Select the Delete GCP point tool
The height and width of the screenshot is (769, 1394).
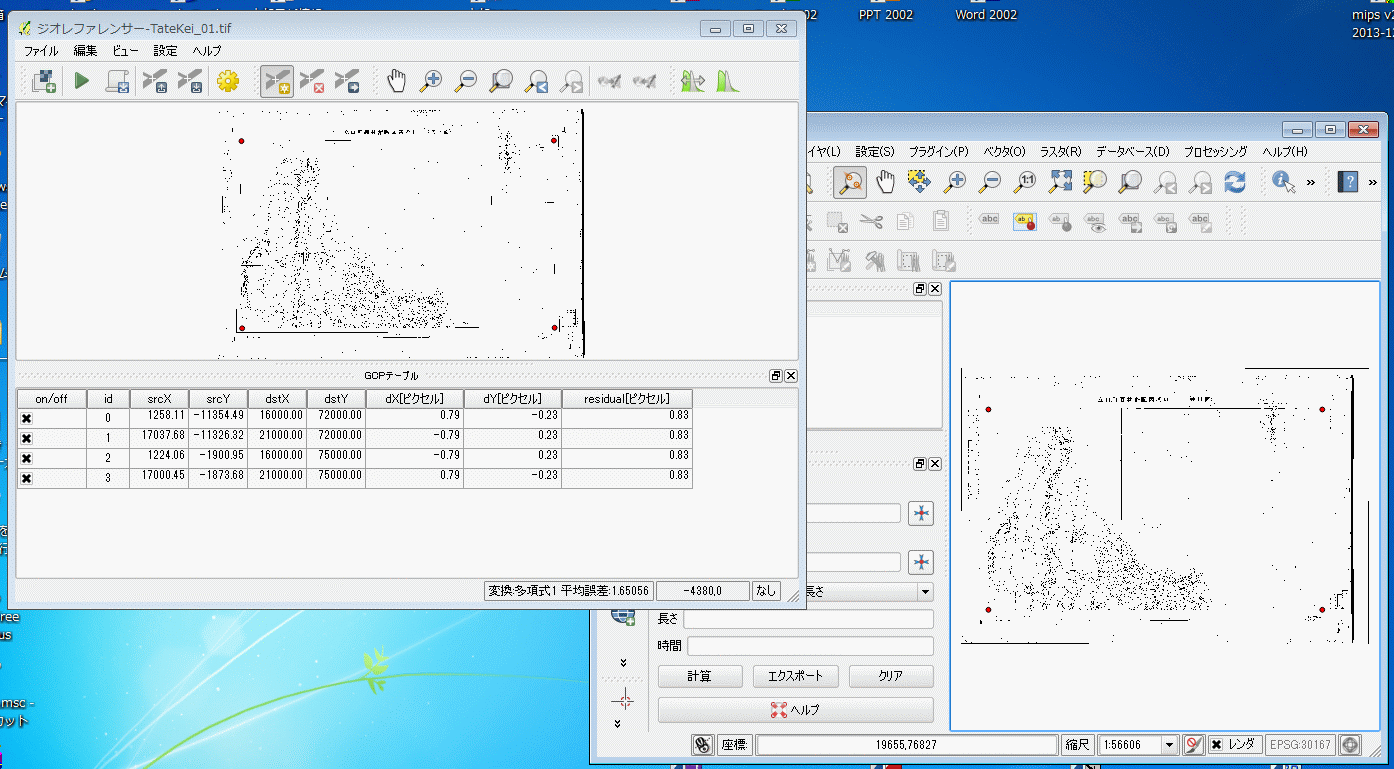[312, 81]
